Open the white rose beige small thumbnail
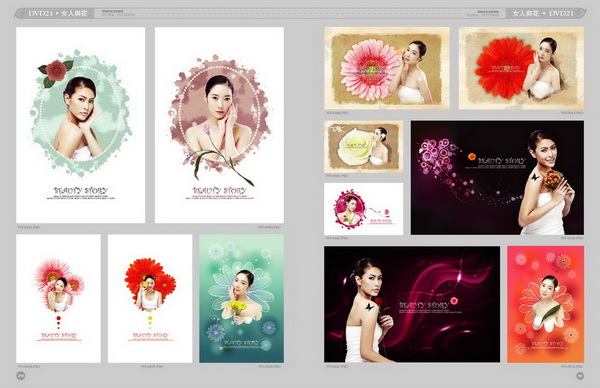This screenshot has height=388, width=600. (x=364, y=147)
